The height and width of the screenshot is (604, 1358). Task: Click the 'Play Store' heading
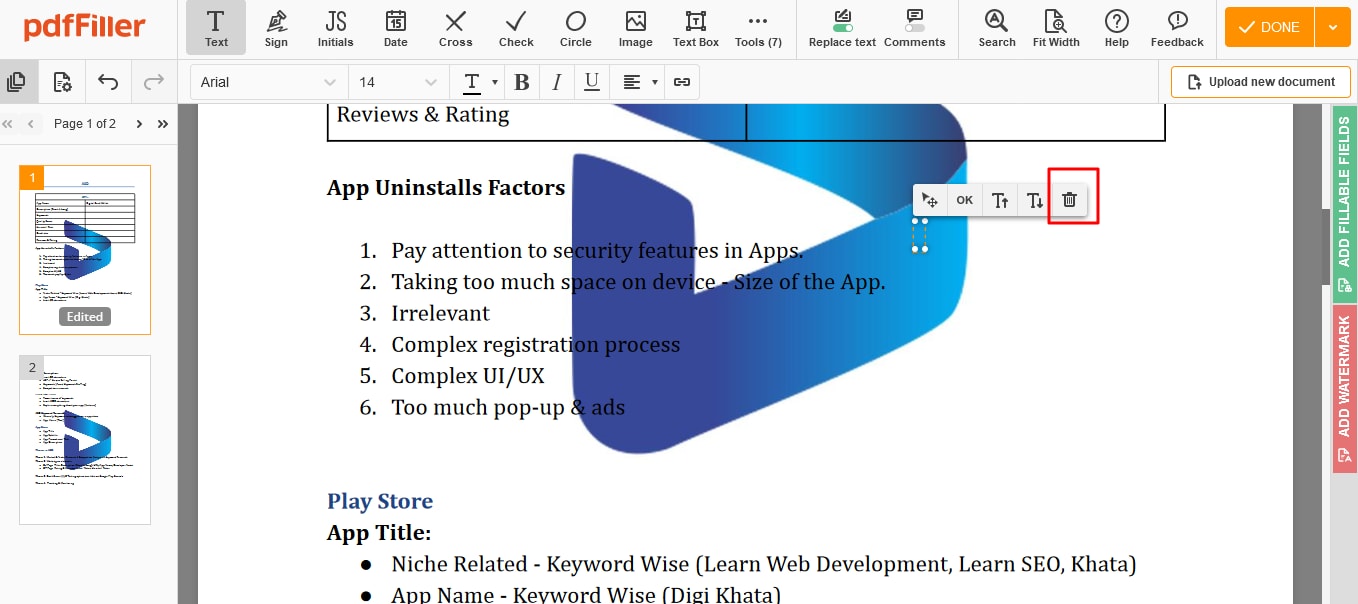[x=380, y=501]
